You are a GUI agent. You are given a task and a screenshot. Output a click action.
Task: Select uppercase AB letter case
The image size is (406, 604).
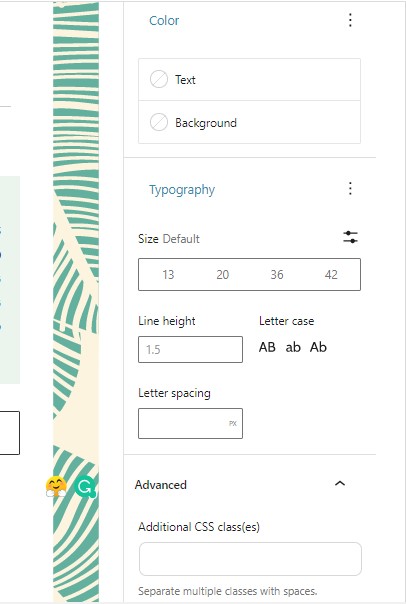click(267, 347)
